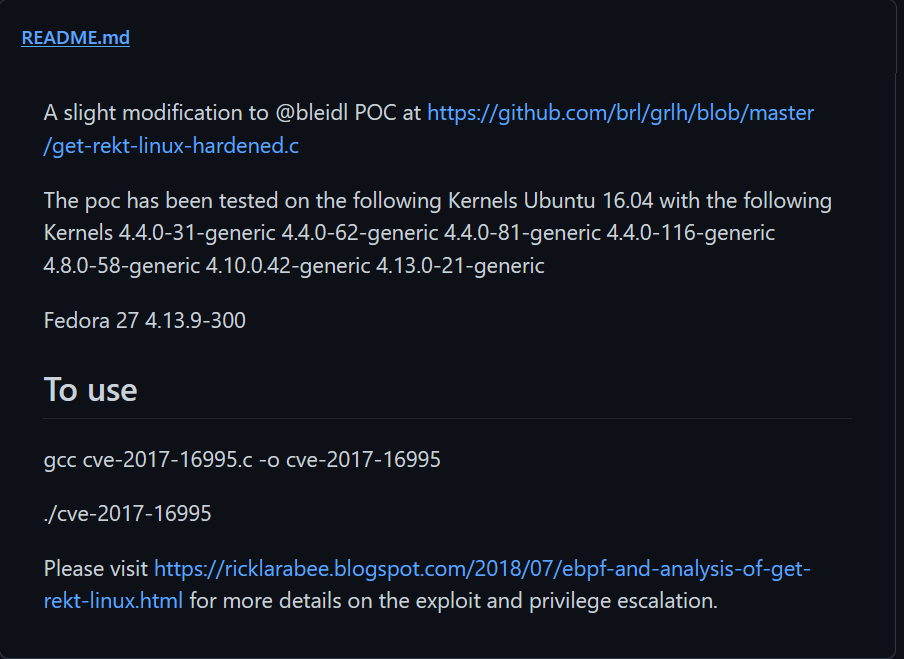Click the 4.4.0-81-generic kernel version
This screenshot has width=904, height=659.
click(x=522, y=233)
